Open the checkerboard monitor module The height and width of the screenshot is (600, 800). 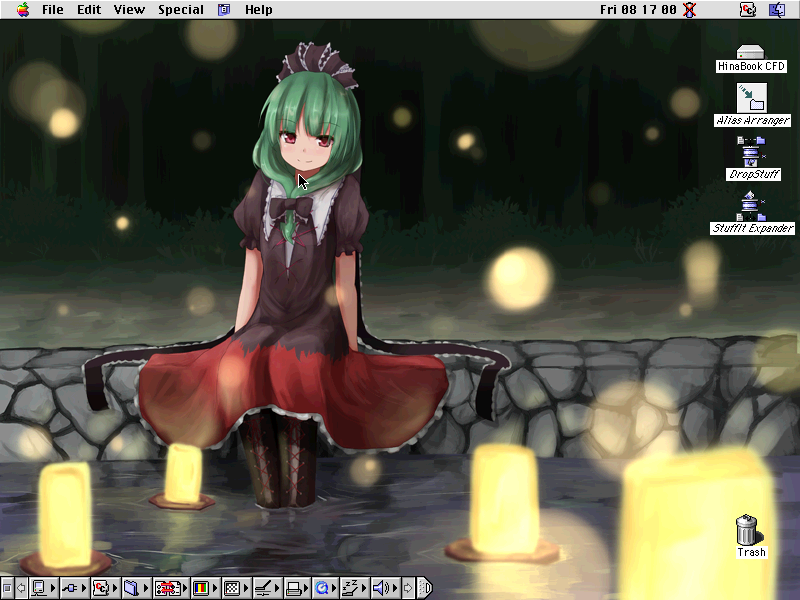point(236,588)
